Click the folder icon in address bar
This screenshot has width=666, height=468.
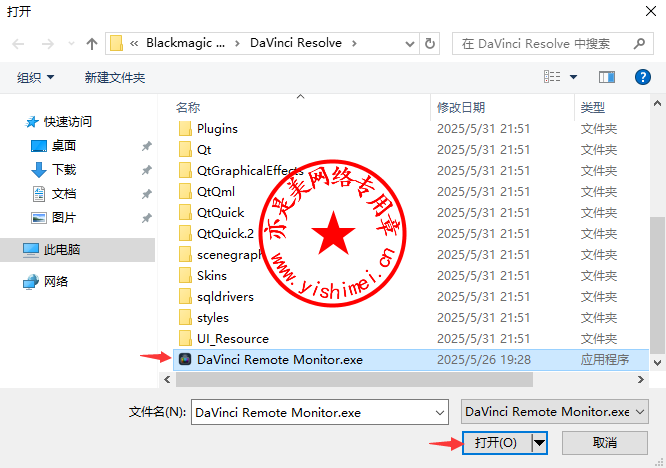coord(116,43)
